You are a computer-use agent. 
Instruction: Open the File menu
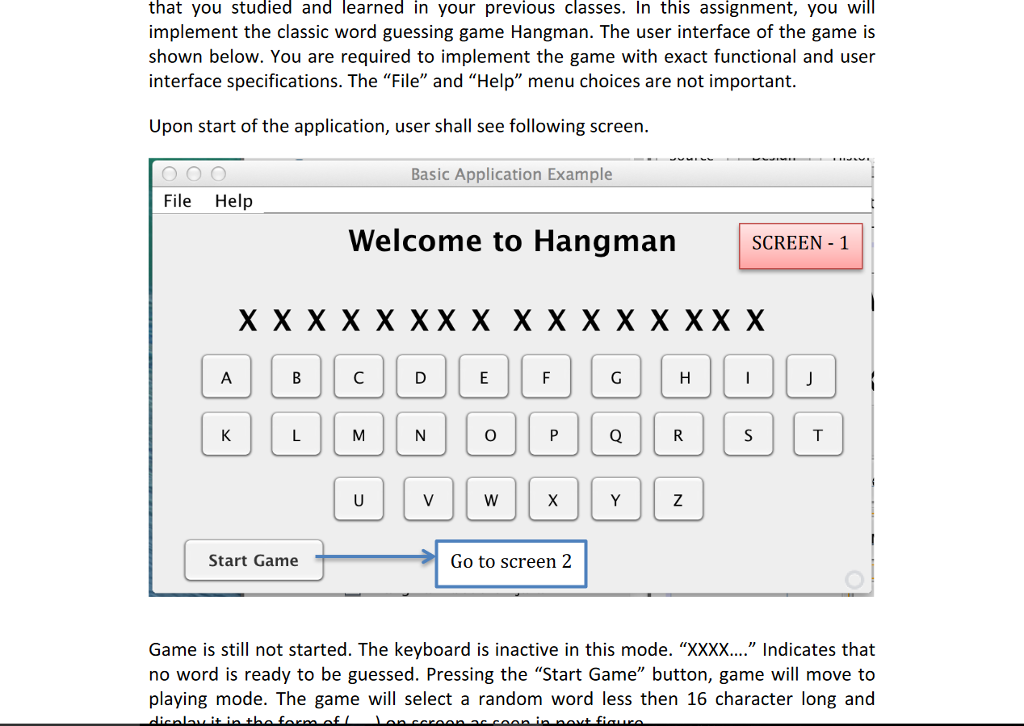pos(176,200)
